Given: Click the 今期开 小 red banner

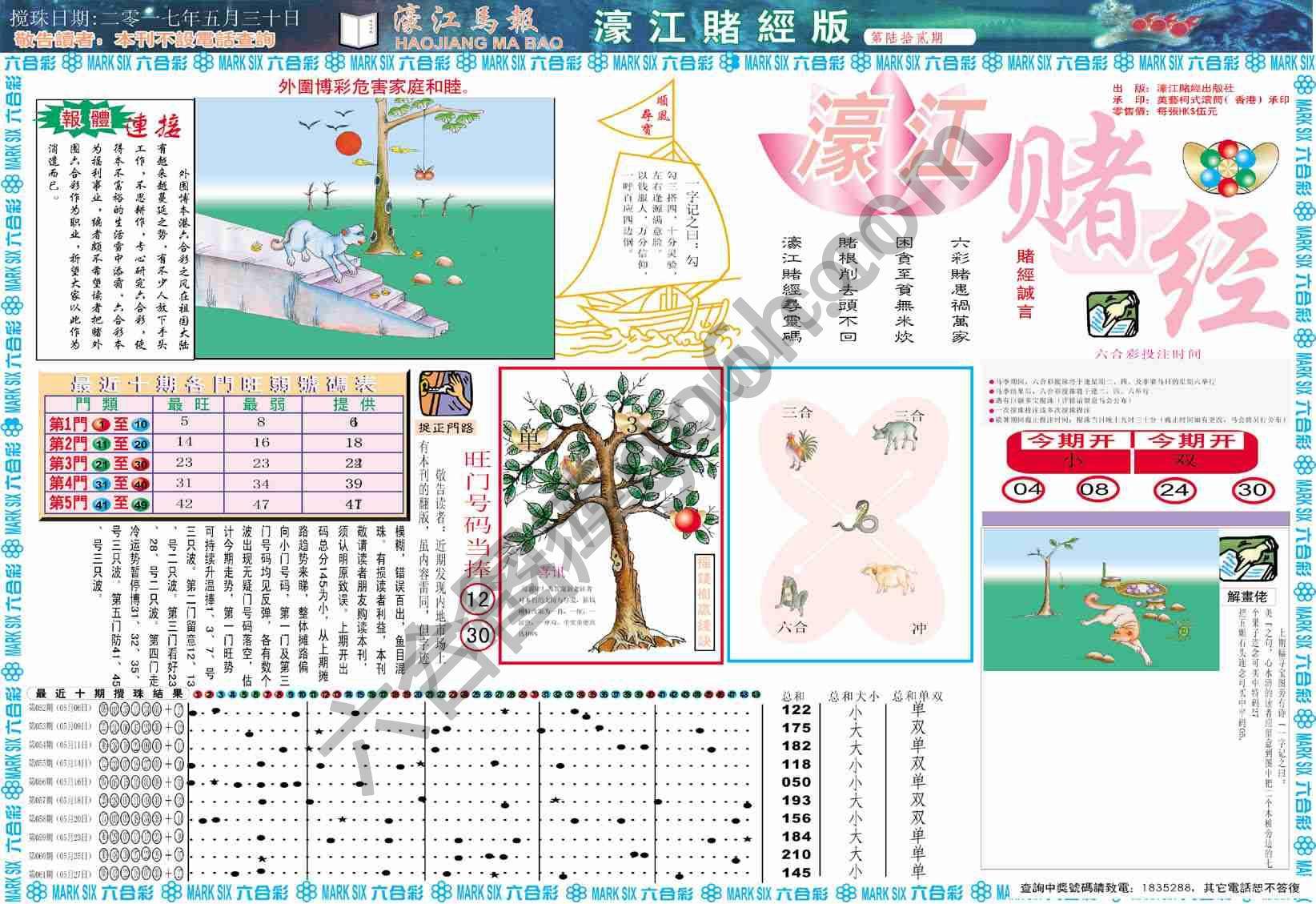Looking at the screenshot, I should coord(1069,450).
